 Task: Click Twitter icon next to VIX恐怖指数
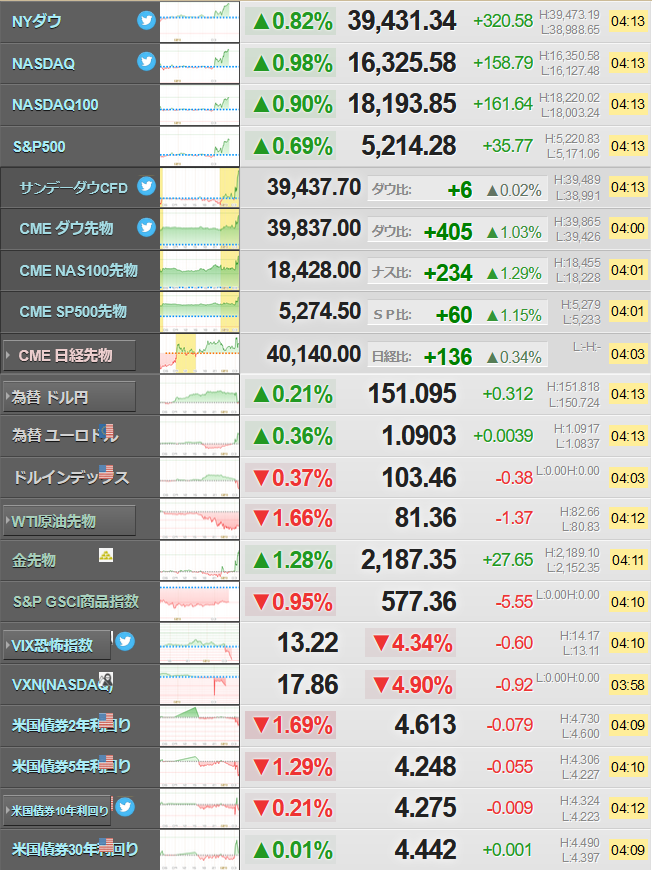(x=125, y=641)
